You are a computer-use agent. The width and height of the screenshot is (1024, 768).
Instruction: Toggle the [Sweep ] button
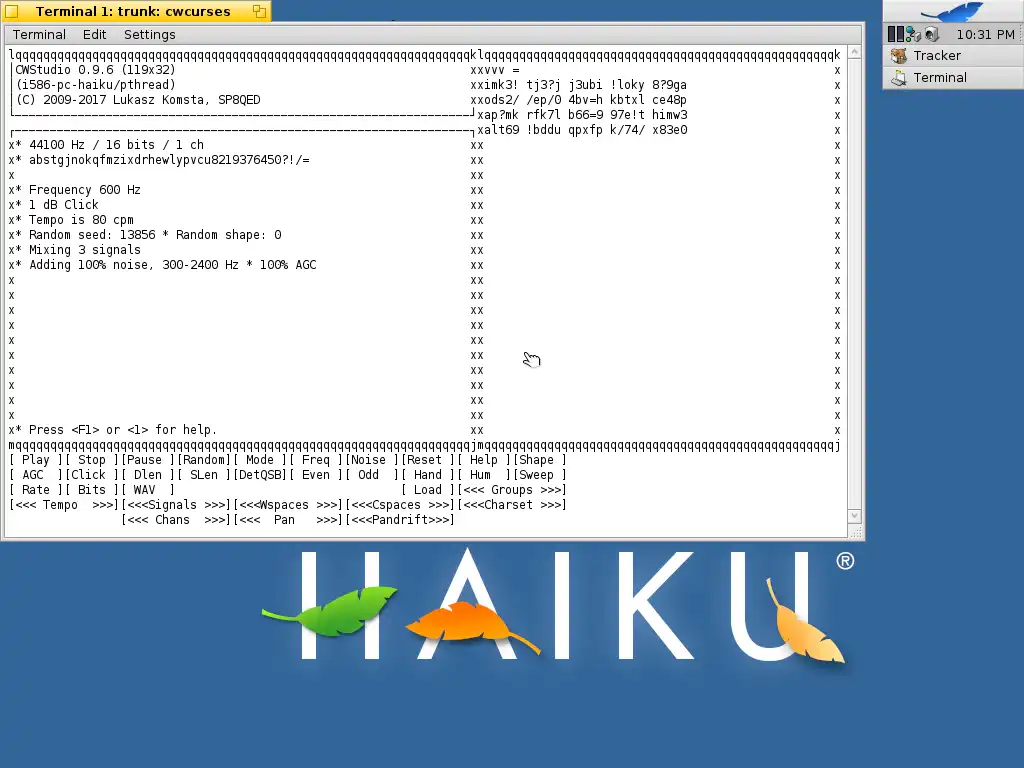pos(541,475)
